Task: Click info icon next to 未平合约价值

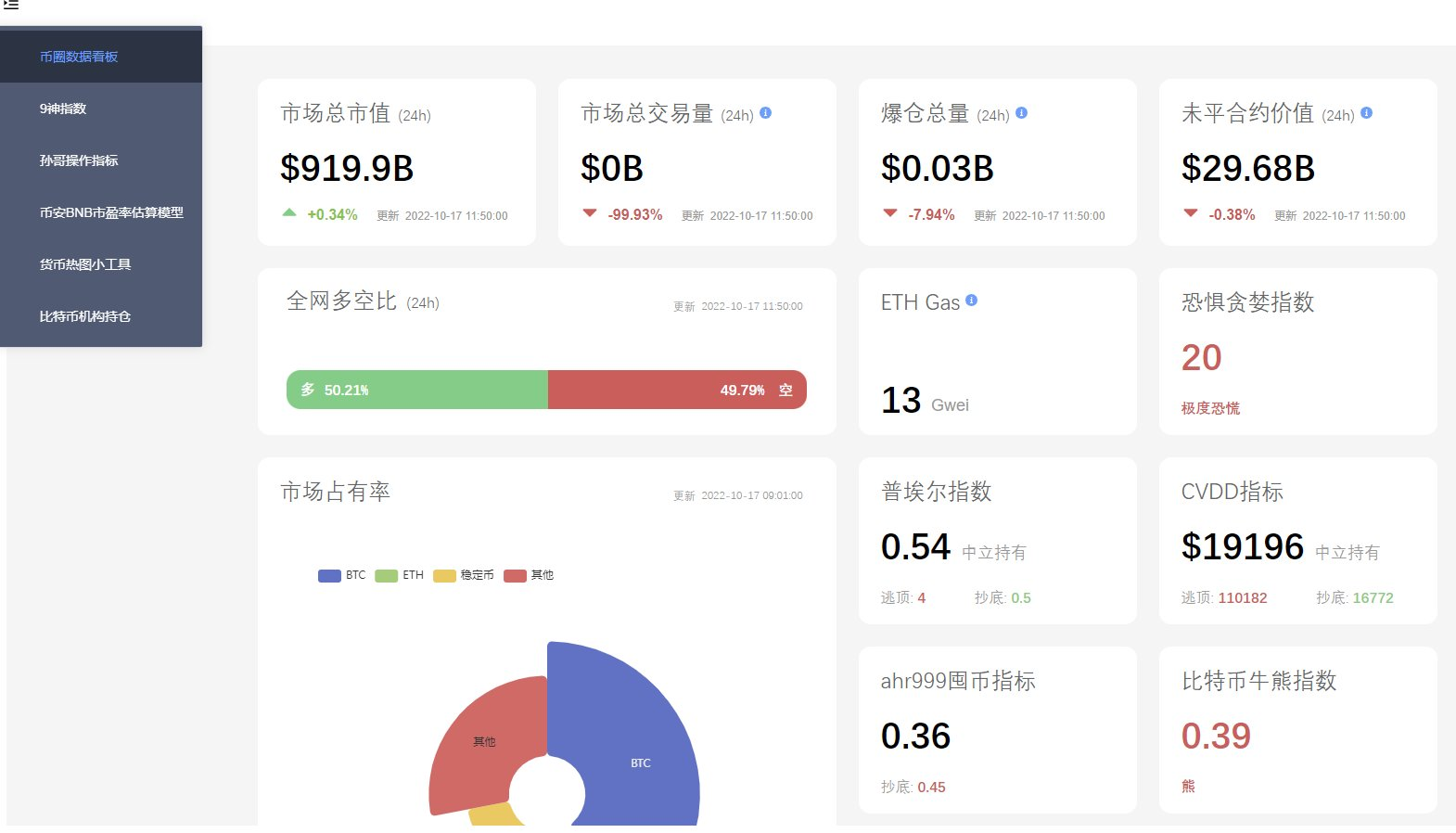Action: tap(1366, 112)
